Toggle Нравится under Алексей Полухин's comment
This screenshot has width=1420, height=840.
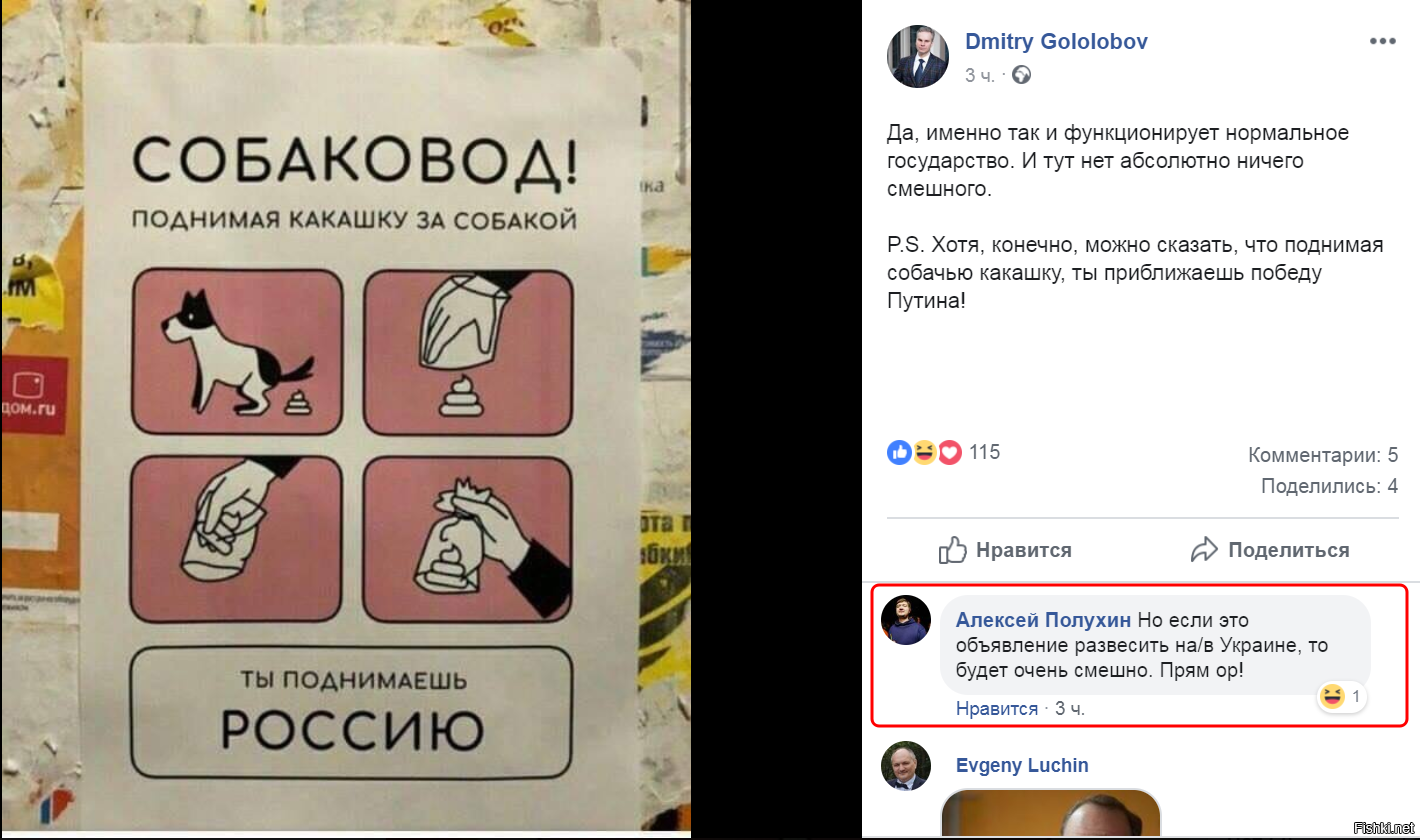pos(997,709)
